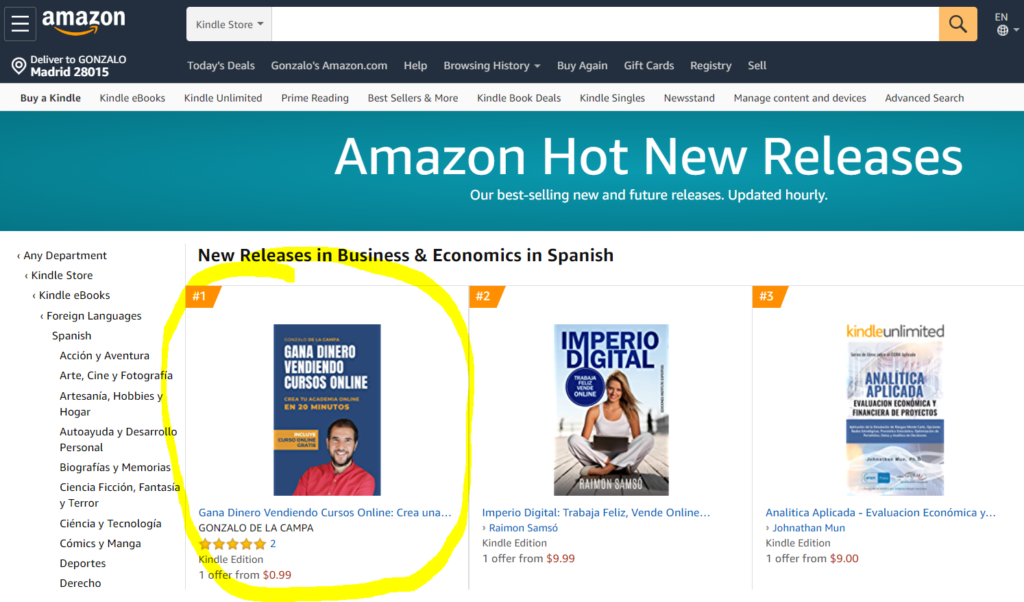The width and height of the screenshot is (1024, 602).
Task: Open Best Sellers & More menu item
Action: [413, 98]
